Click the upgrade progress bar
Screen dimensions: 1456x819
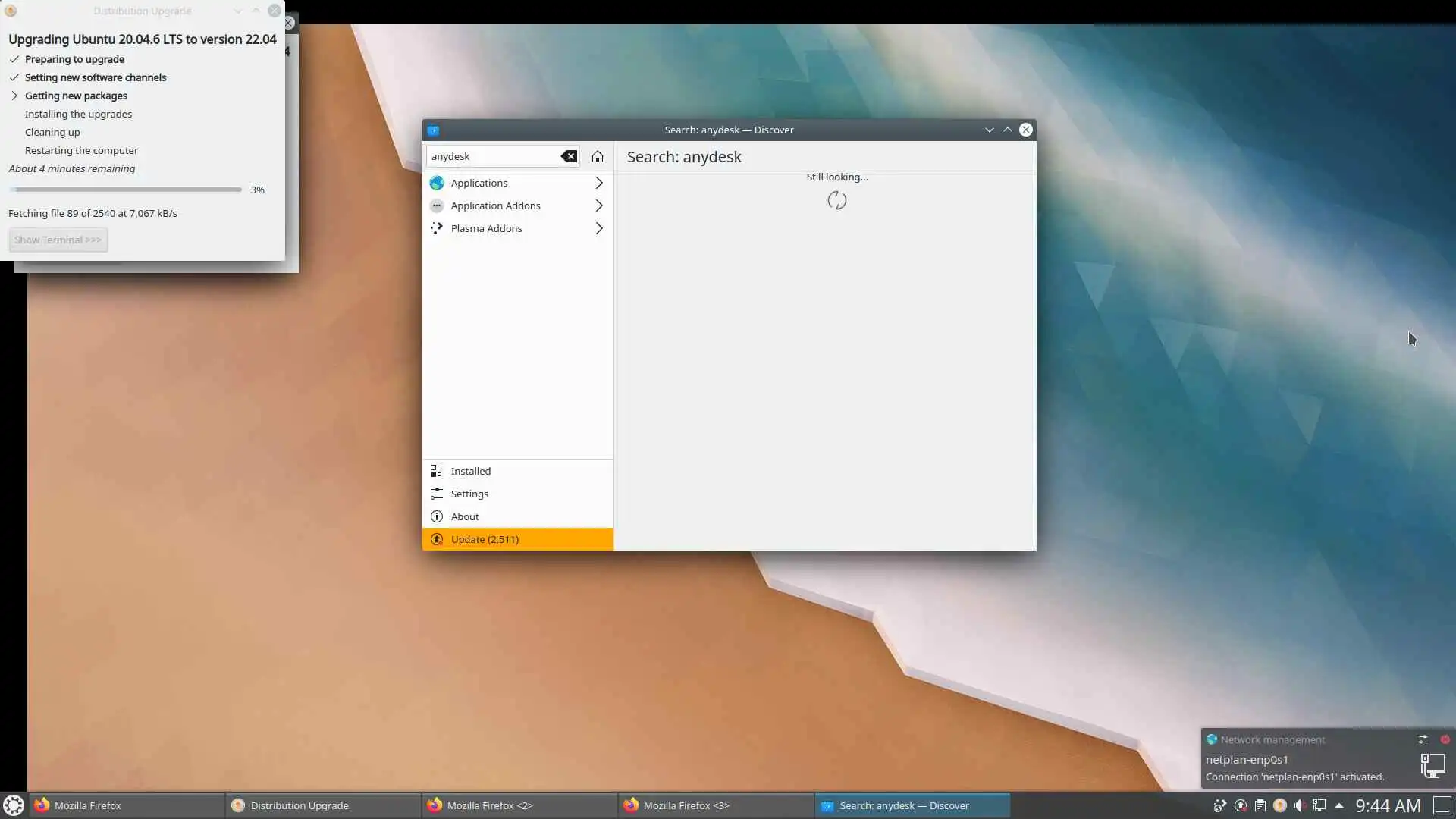click(x=125, y=190)
